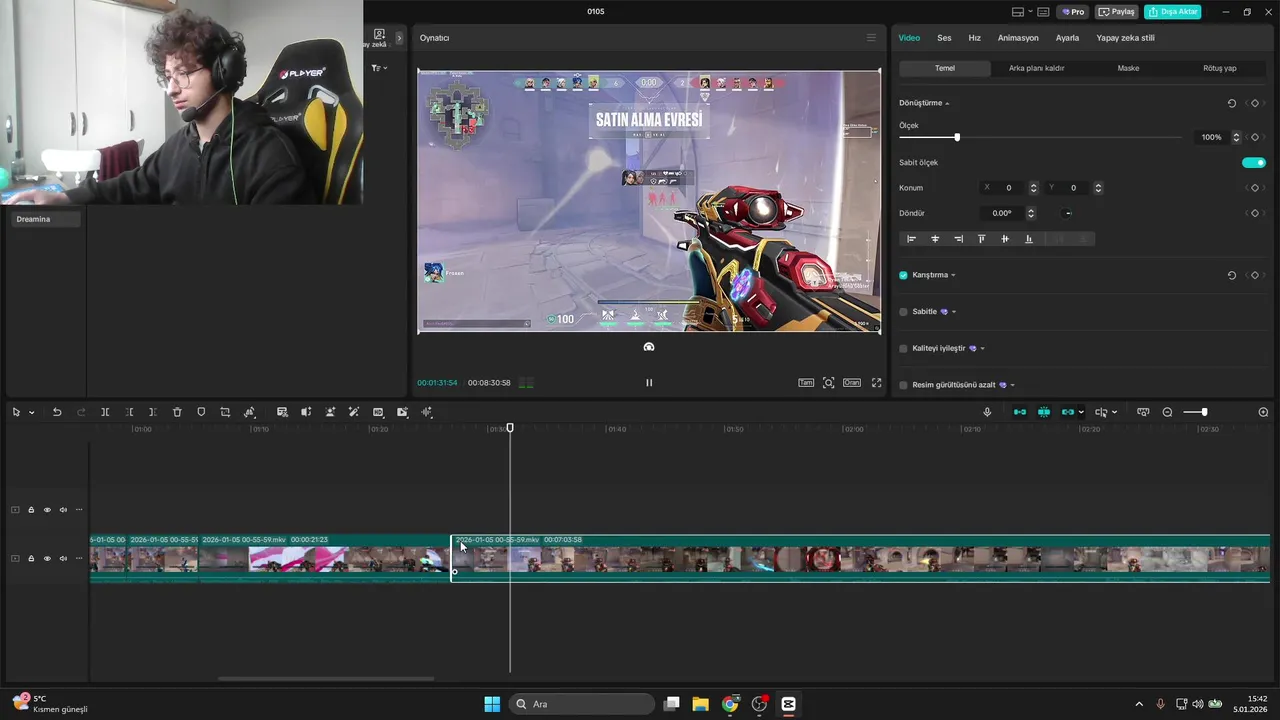Screen dimensions: 1280x720
Task: Click the Delete left of playhead icon
Action: click(x=129, y=412)
